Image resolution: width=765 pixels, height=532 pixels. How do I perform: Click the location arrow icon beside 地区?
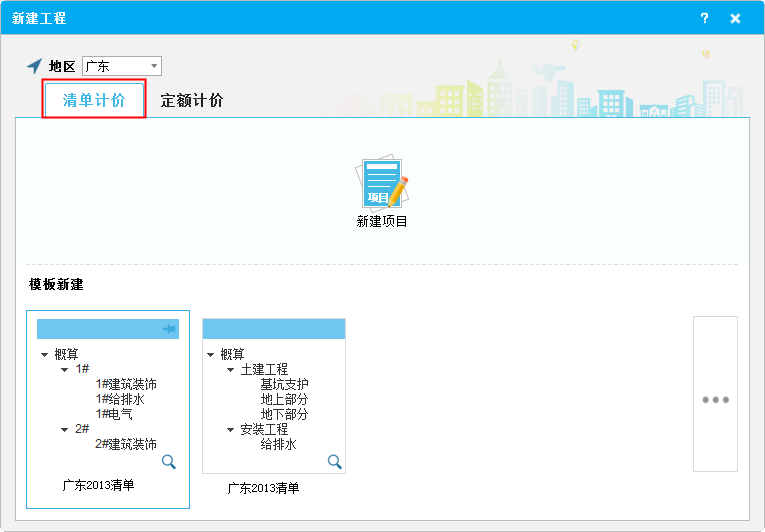[x=35, y=66]
